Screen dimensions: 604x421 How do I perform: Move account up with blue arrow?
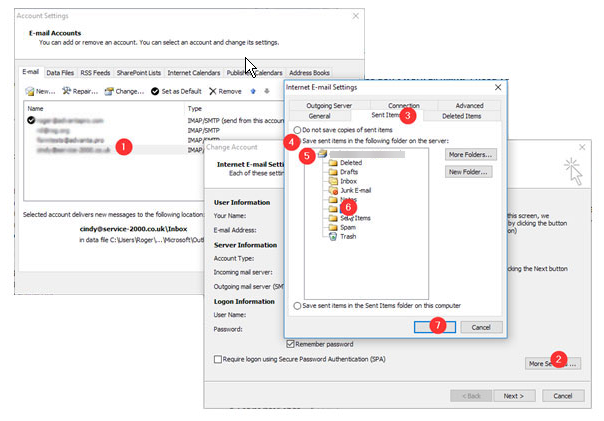tap(253, 91)
